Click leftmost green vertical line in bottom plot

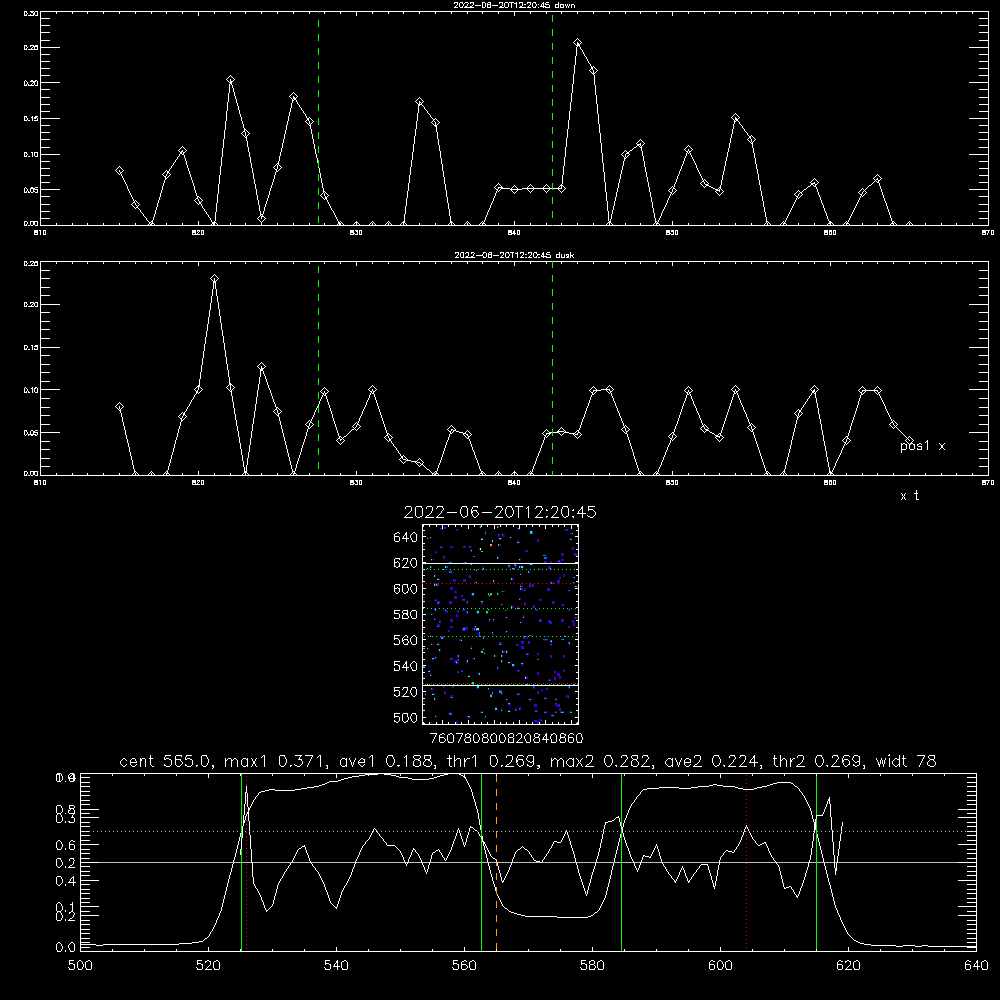241,862
